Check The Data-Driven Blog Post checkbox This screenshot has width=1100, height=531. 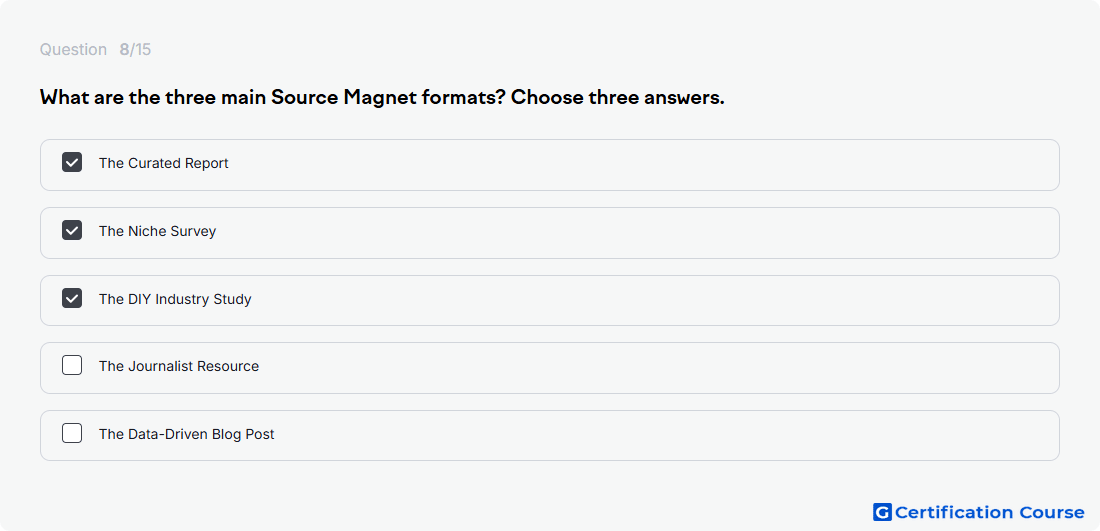72,433
